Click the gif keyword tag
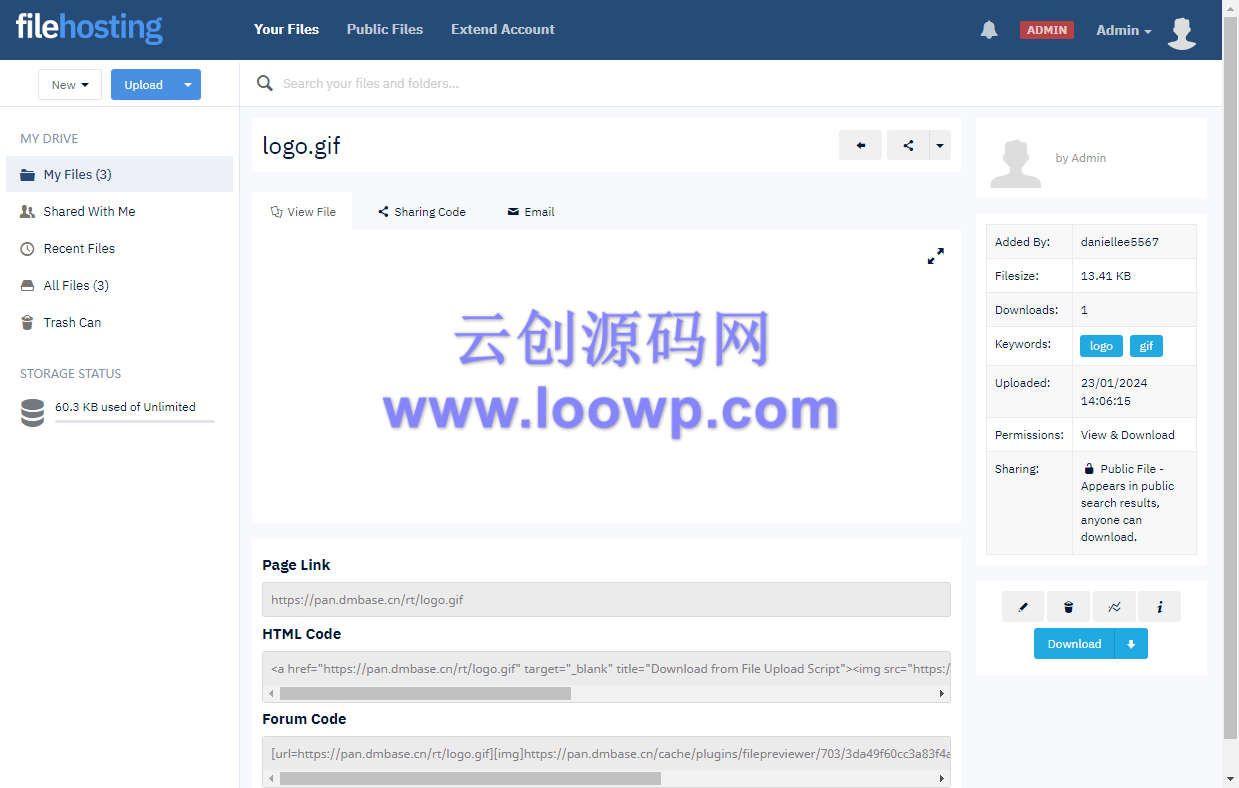This screenshot has width=1239, height=788. coord(1146,346)
